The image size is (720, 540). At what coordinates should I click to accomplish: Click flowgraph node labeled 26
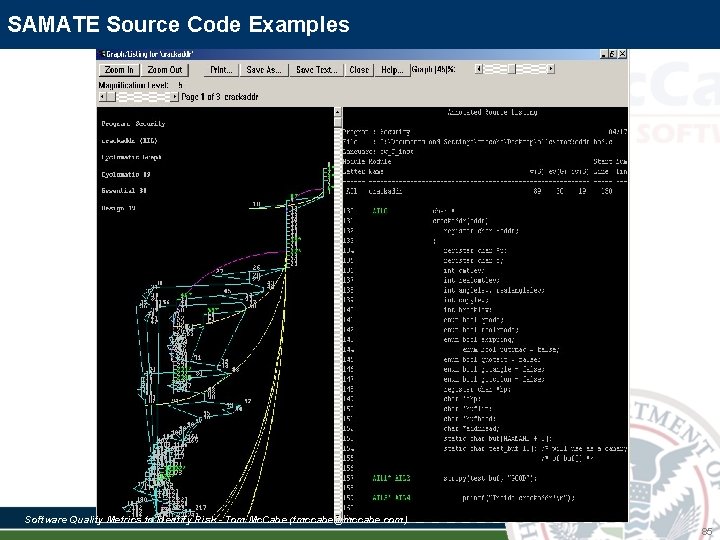256,267
